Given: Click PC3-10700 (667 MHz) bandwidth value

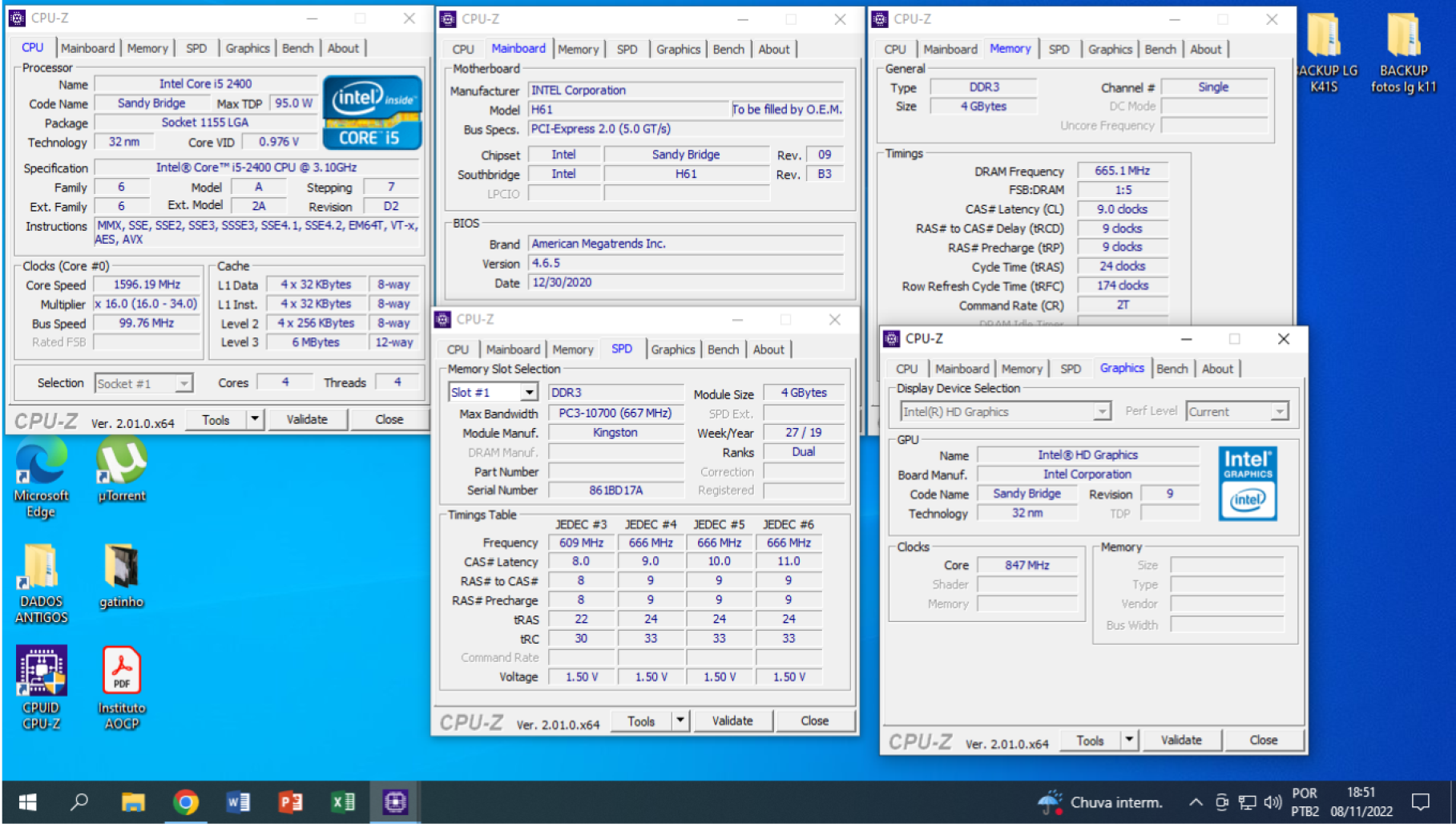Looking at the screenshot, I should (x=616, y=414).
